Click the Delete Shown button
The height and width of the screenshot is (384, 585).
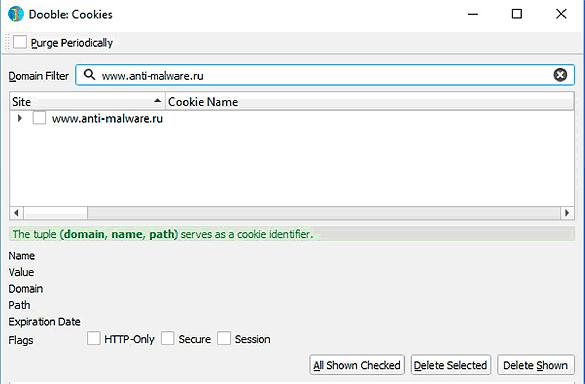tap(535, 365)
